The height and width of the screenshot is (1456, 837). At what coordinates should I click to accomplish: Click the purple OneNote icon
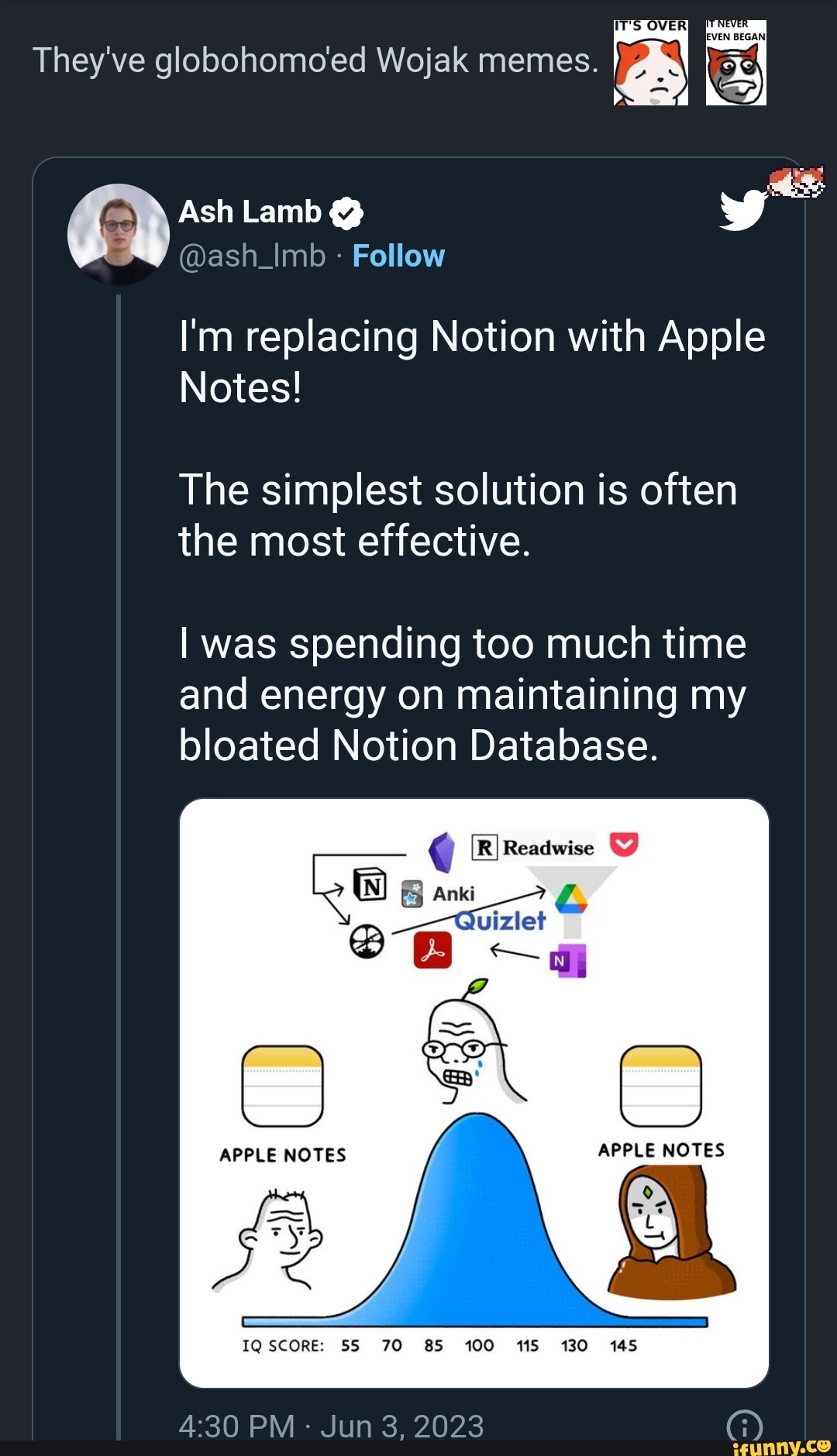[568, 961]
